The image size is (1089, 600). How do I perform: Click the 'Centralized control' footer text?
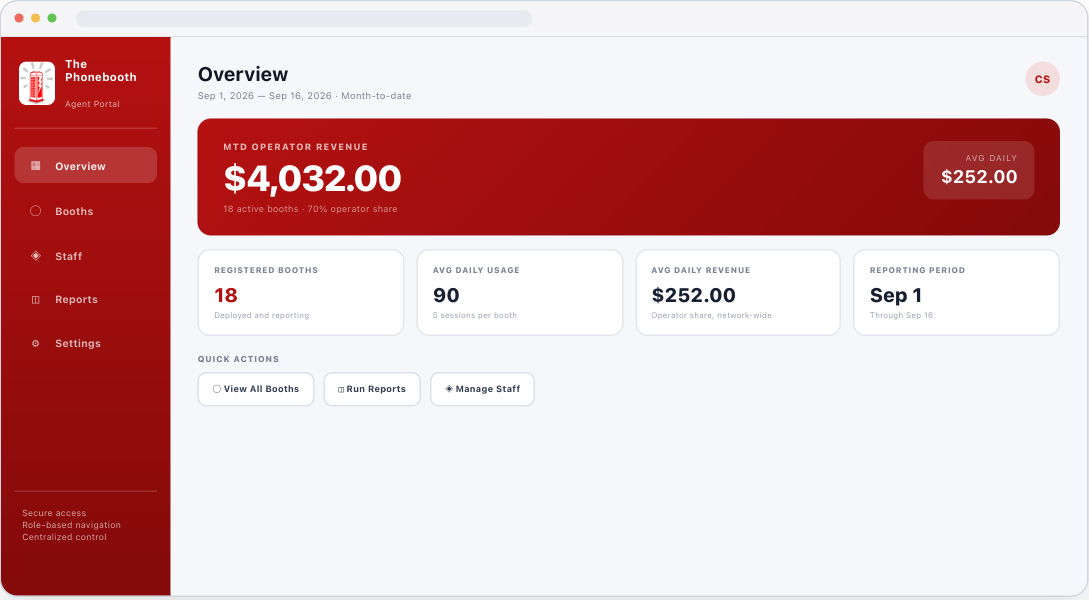65,537
